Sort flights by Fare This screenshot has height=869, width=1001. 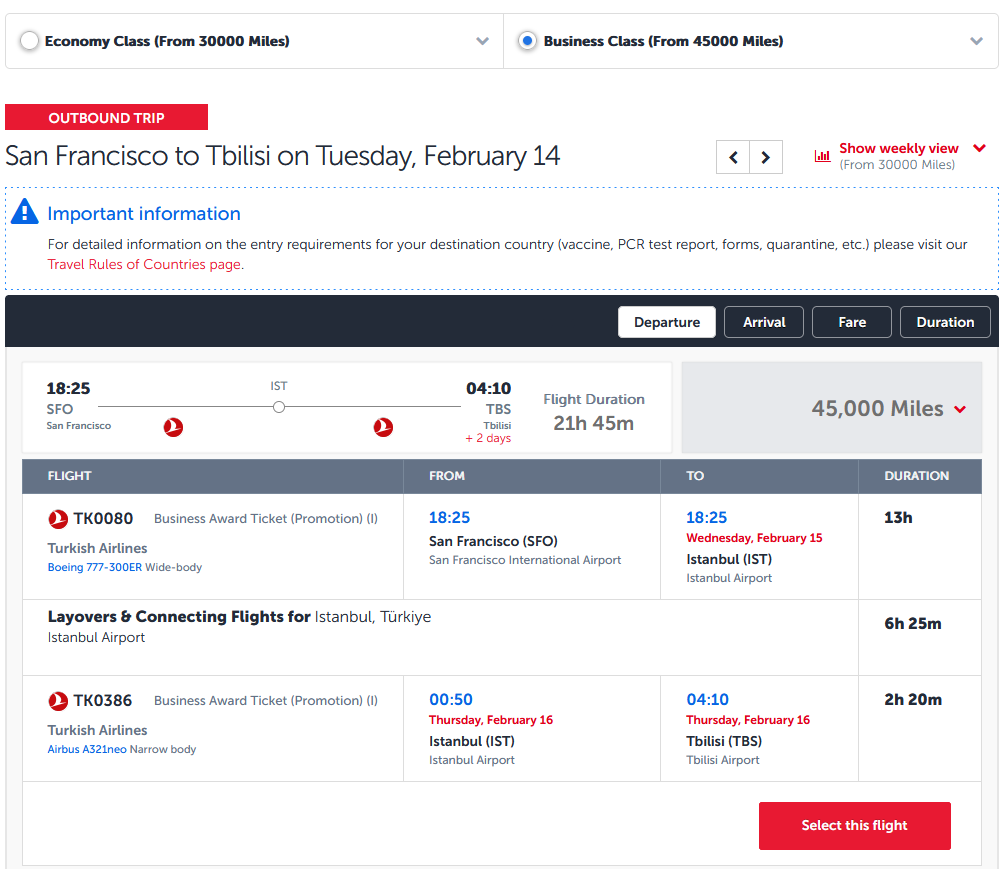point(852,322)
